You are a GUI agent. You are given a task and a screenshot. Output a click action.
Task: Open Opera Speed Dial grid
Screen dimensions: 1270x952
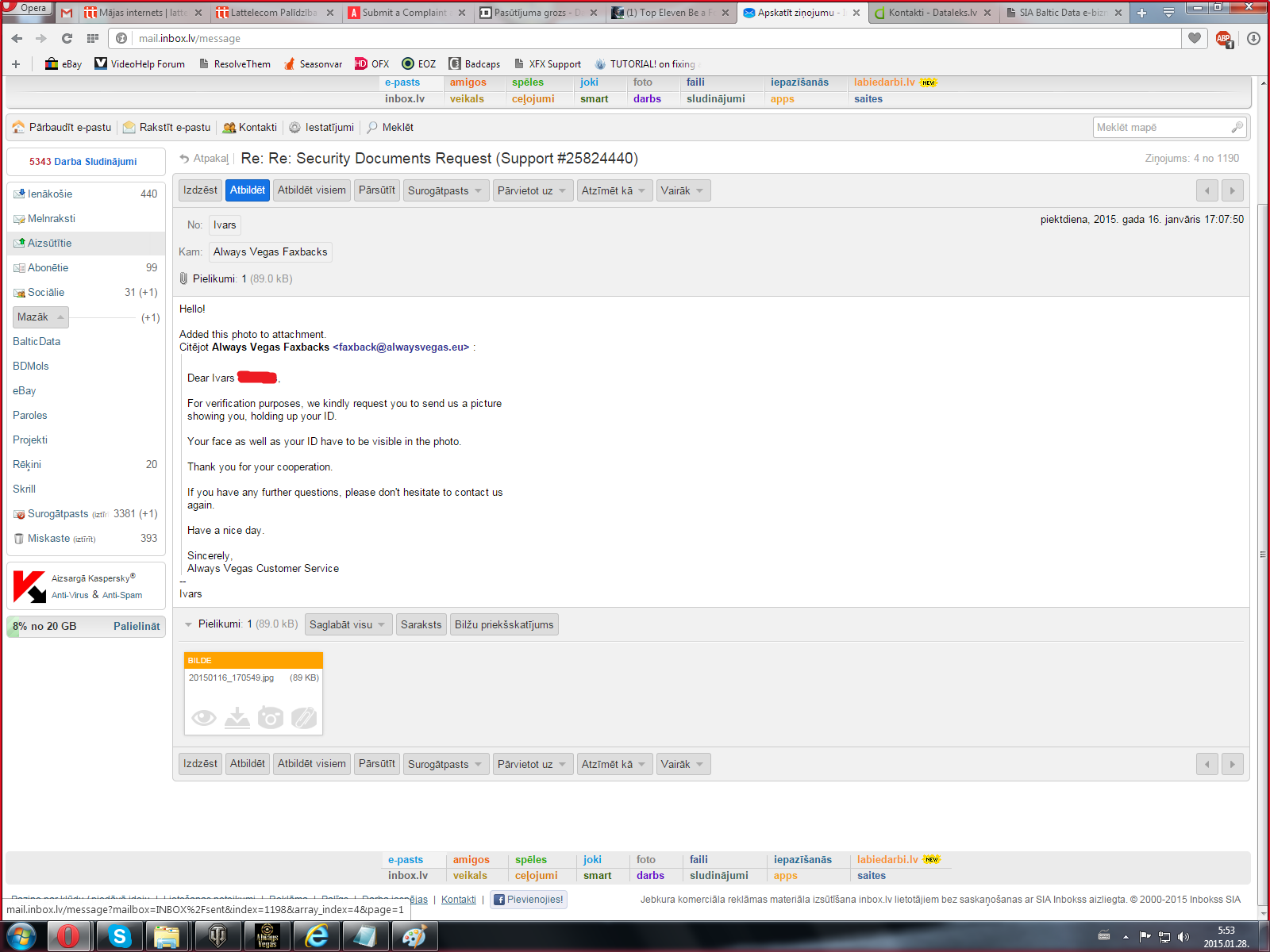point(93,38)
